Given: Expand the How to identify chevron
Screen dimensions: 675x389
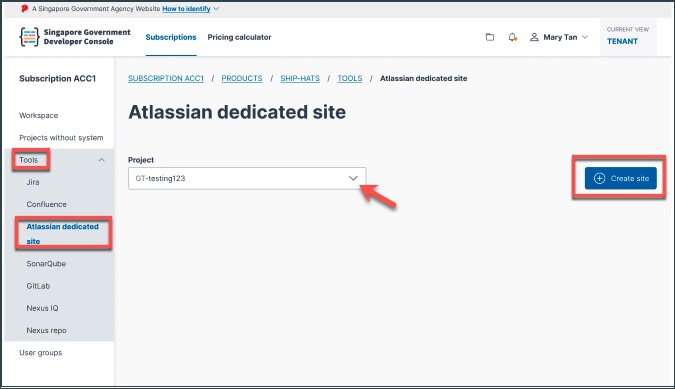Looking at the screenshot, I should point(216,9).
